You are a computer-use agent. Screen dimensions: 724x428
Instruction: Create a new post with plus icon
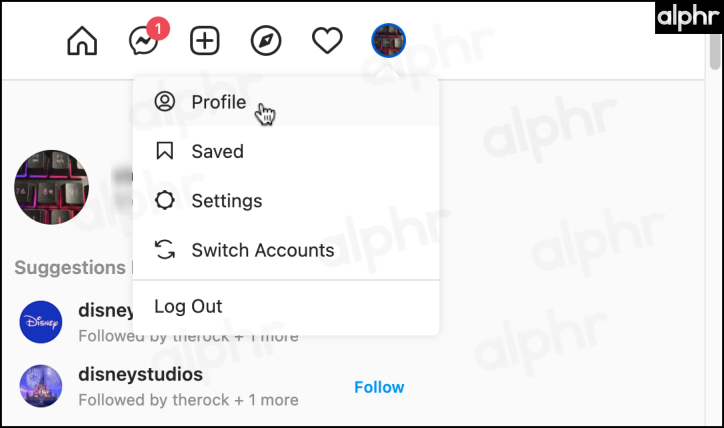click(x=205, y=41)
